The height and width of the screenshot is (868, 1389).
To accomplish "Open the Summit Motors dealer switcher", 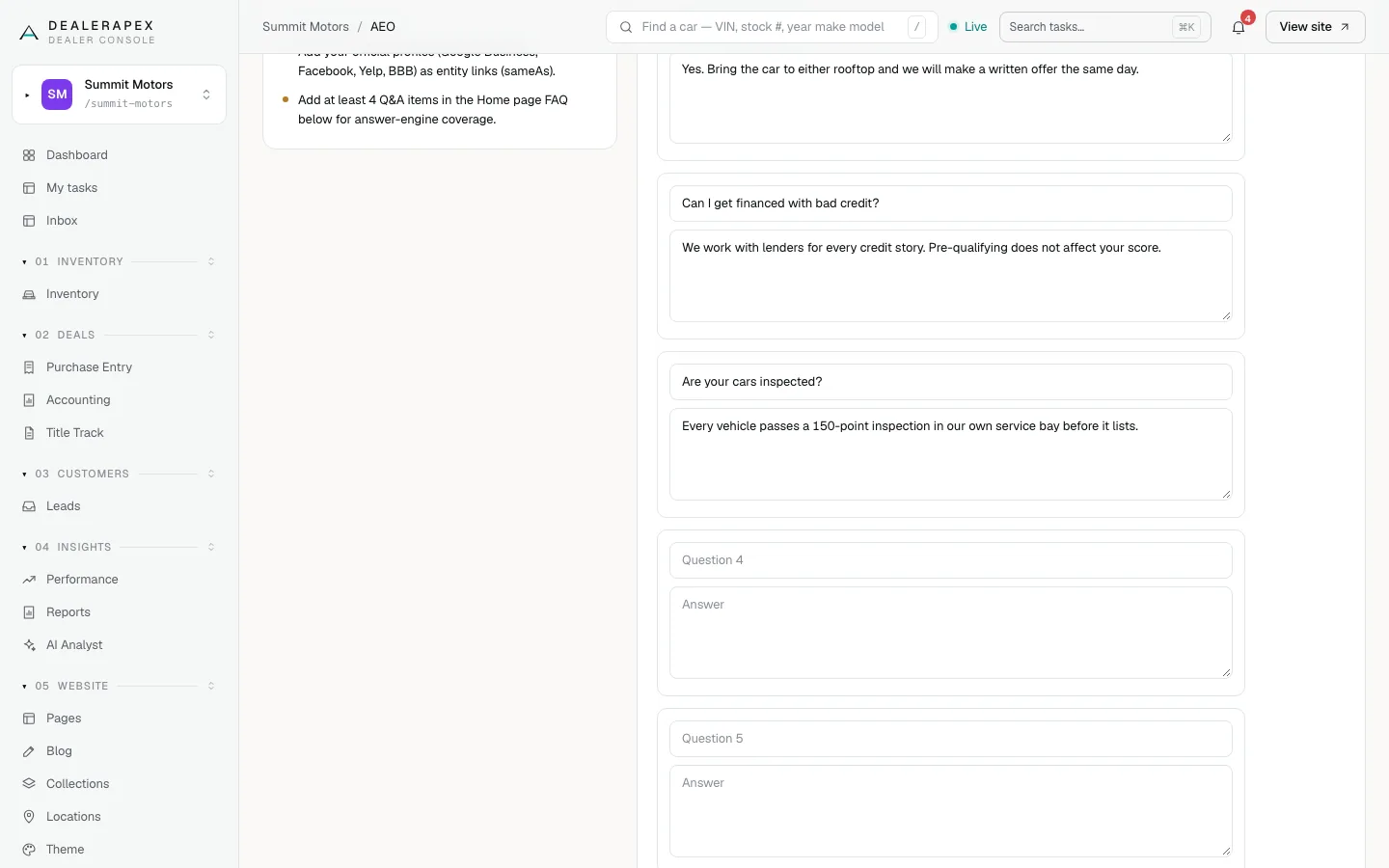I will (120, 95).
